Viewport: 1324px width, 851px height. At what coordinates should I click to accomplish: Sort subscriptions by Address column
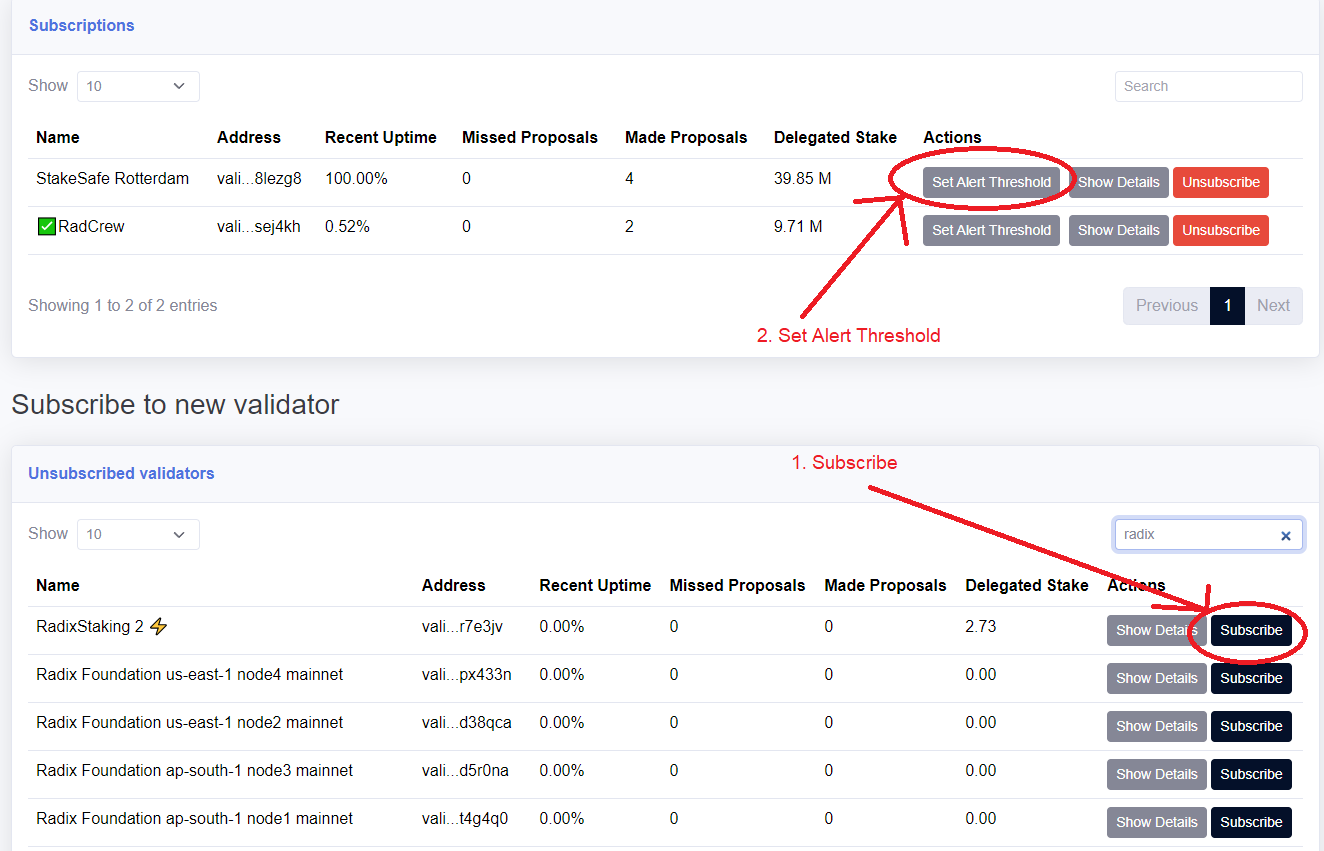coord(249,138)
